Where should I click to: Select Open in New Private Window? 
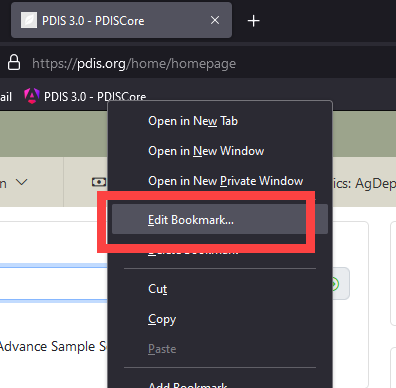tap(226, 181)
